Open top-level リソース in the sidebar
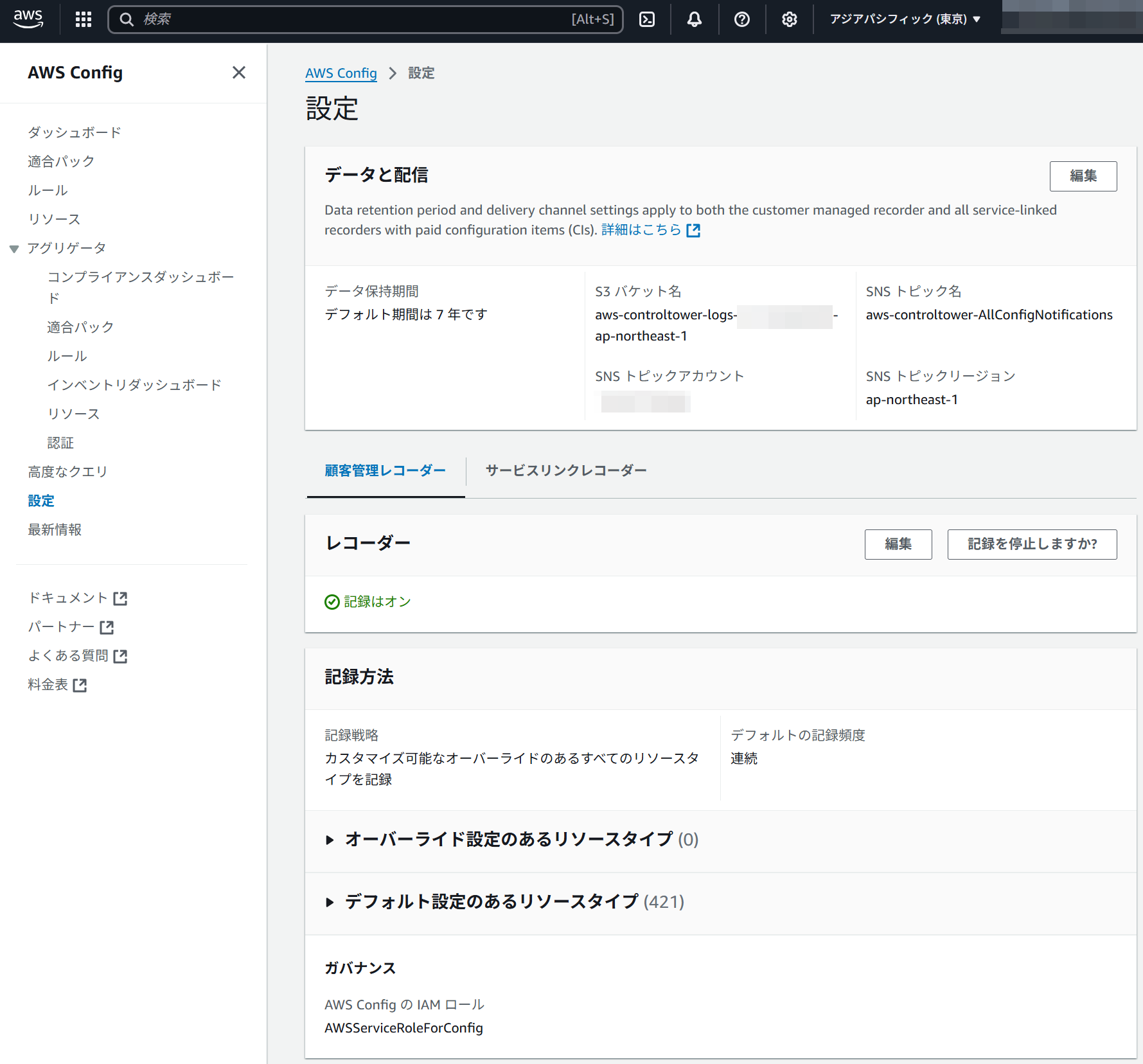Viewport: 1143px width, 1064px height. click(x=54, y=219)
